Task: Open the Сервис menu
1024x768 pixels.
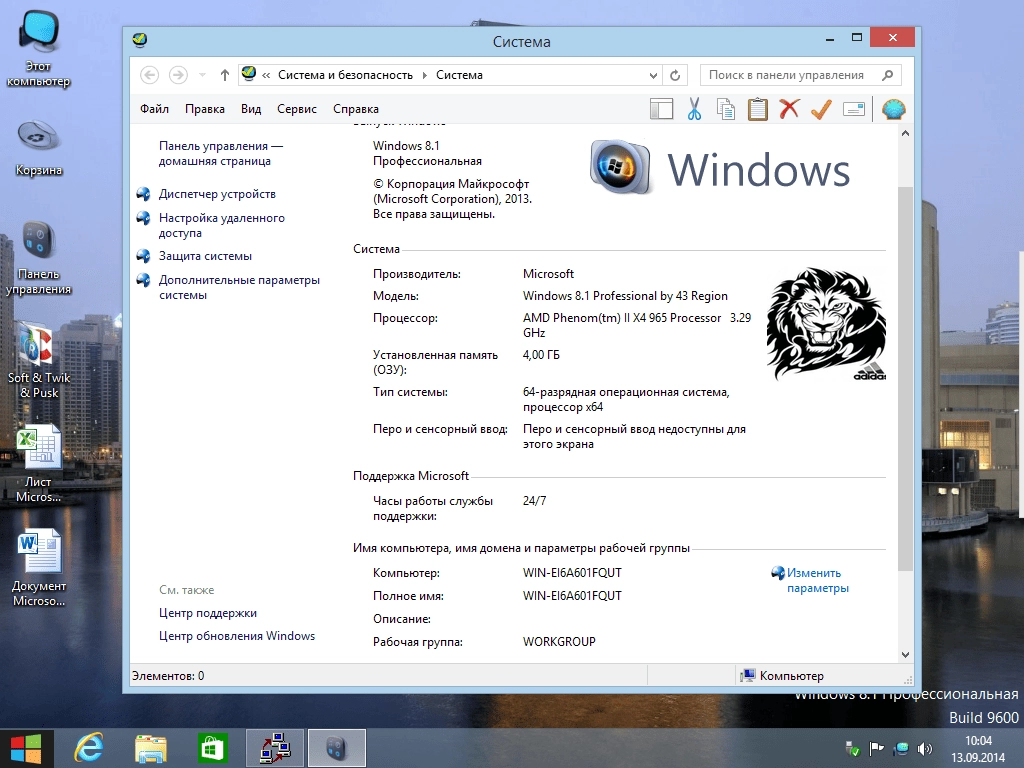Action: 296,109
